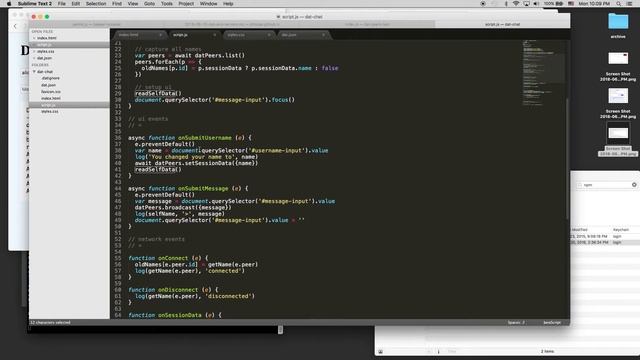640x360 pixels.
Task: Click the back arrow in the browser window
Action: (x=16, y=26)
